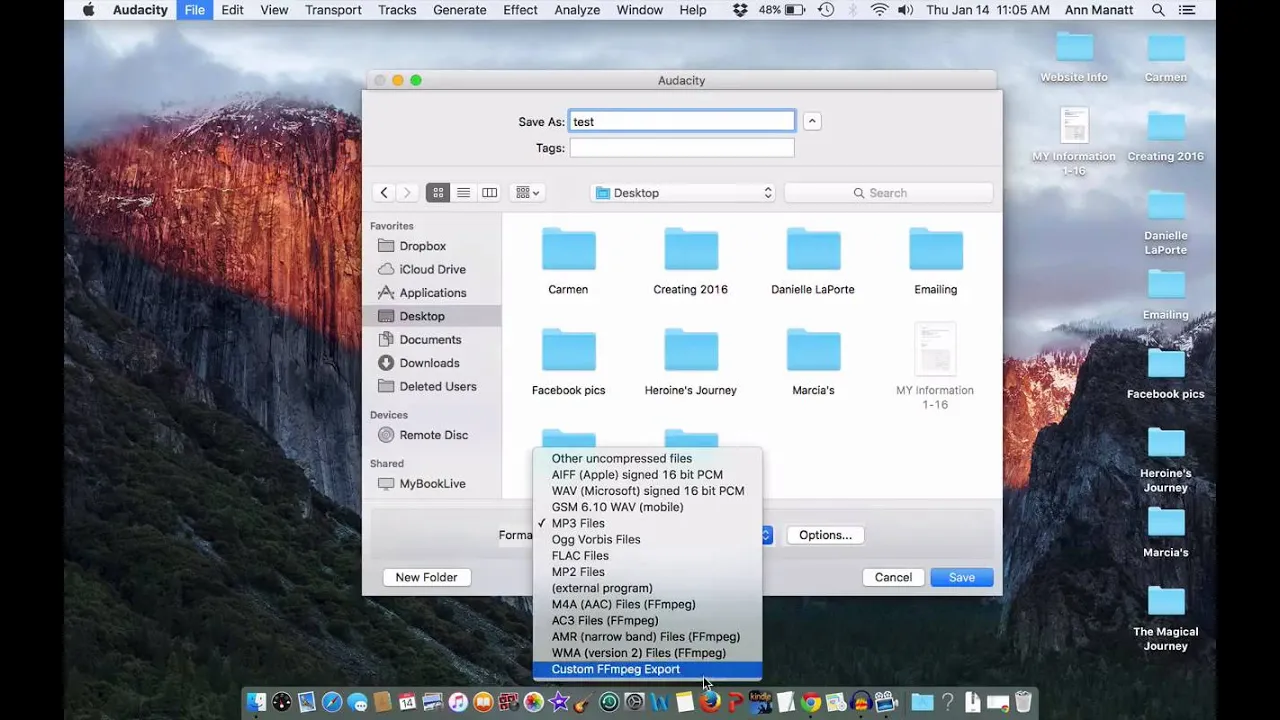
Task: Open Kindle from the Dock
Action: tap(760, 703)
